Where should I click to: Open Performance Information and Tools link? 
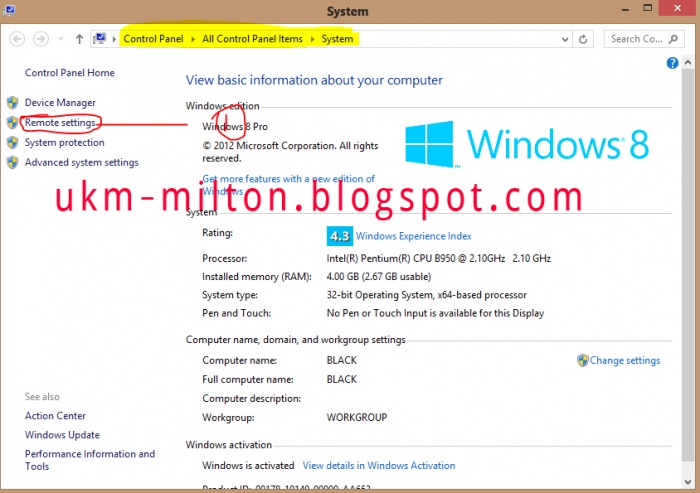90,460
